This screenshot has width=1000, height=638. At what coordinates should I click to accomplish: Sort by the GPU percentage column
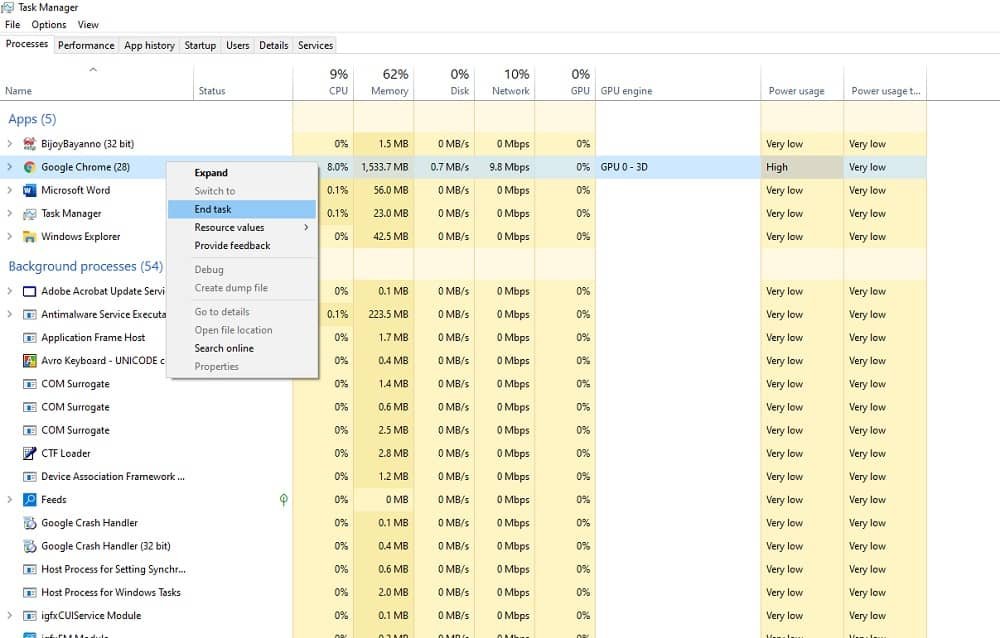(566, 83)
